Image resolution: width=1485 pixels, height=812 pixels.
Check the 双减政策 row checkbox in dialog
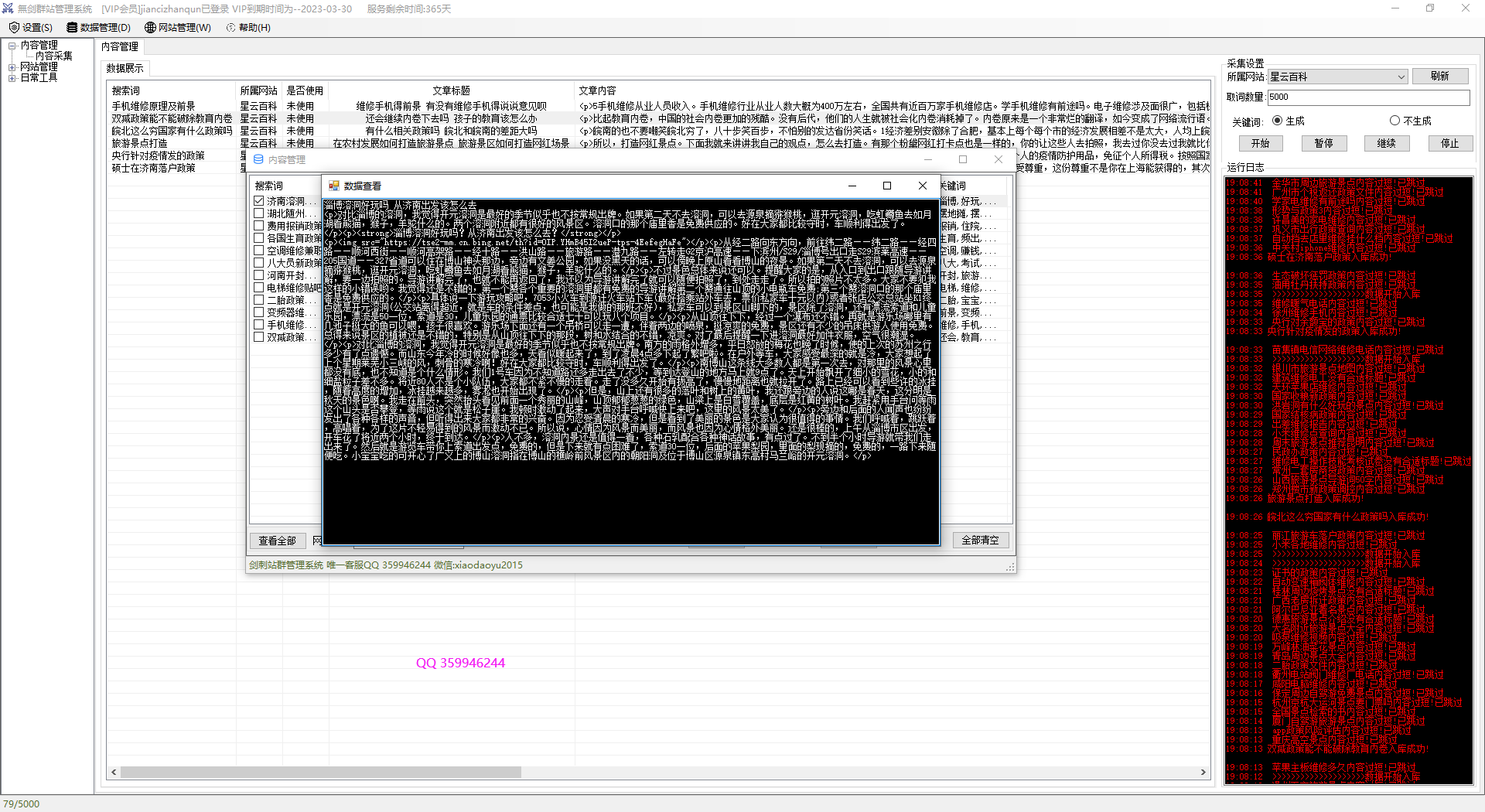[259, 337]
